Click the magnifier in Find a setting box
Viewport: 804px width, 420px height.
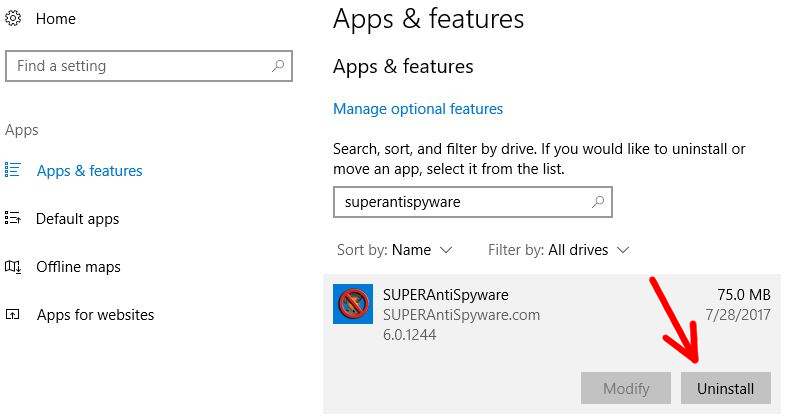coord(278,66)
